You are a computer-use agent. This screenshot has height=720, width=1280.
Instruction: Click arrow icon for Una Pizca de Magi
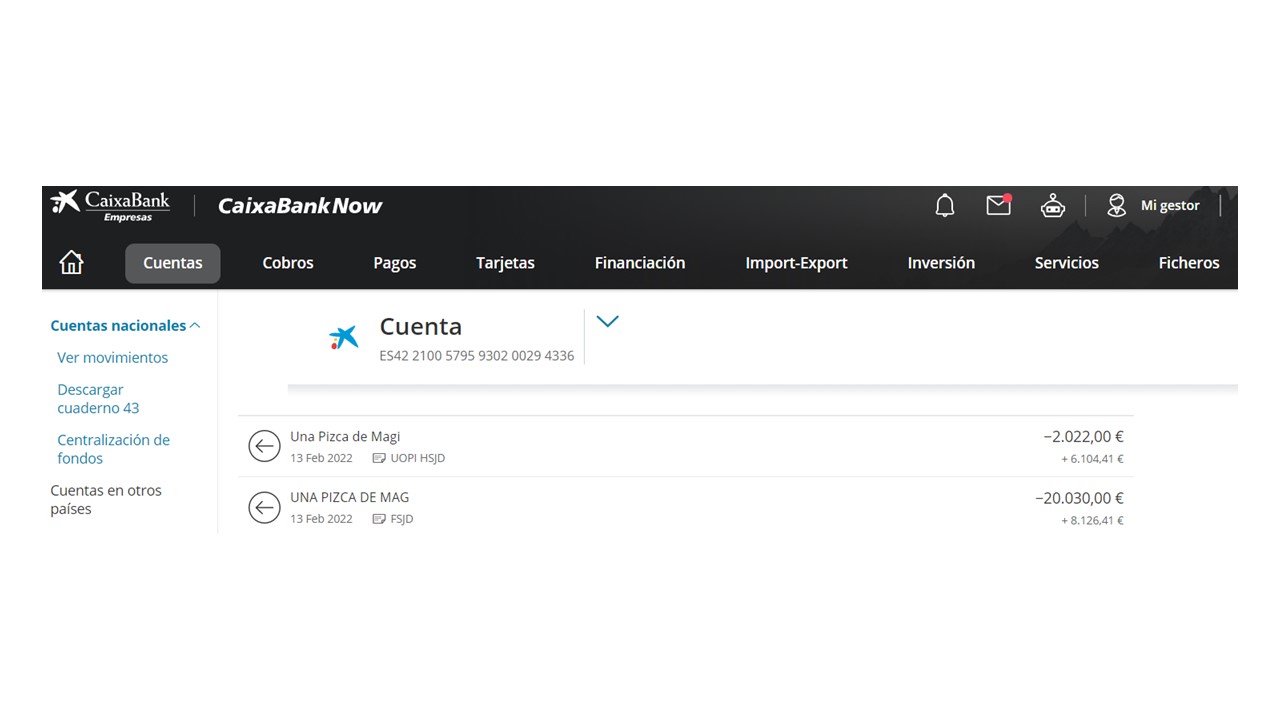coord(264,446)
